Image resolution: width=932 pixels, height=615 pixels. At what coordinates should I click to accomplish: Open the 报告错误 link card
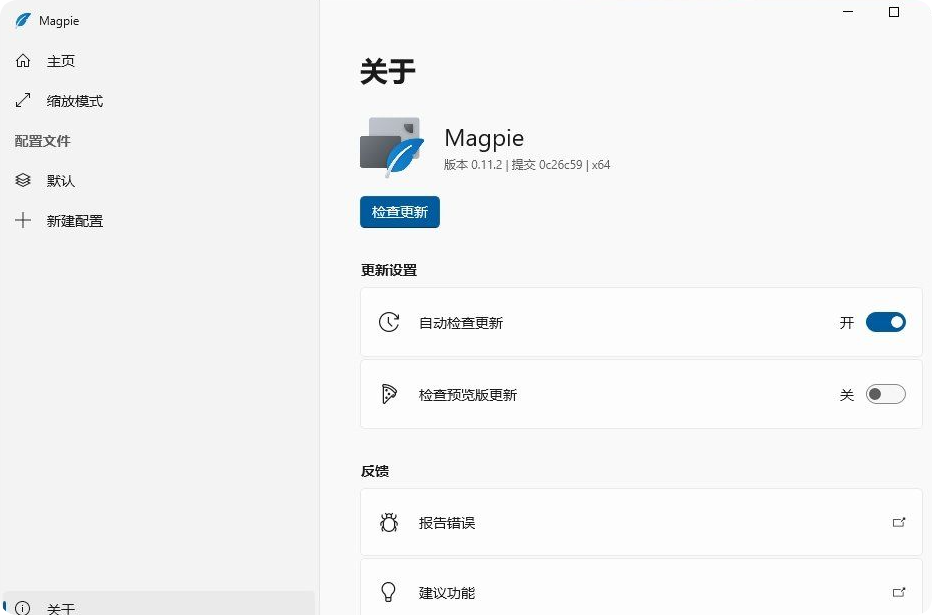(641, 522)
